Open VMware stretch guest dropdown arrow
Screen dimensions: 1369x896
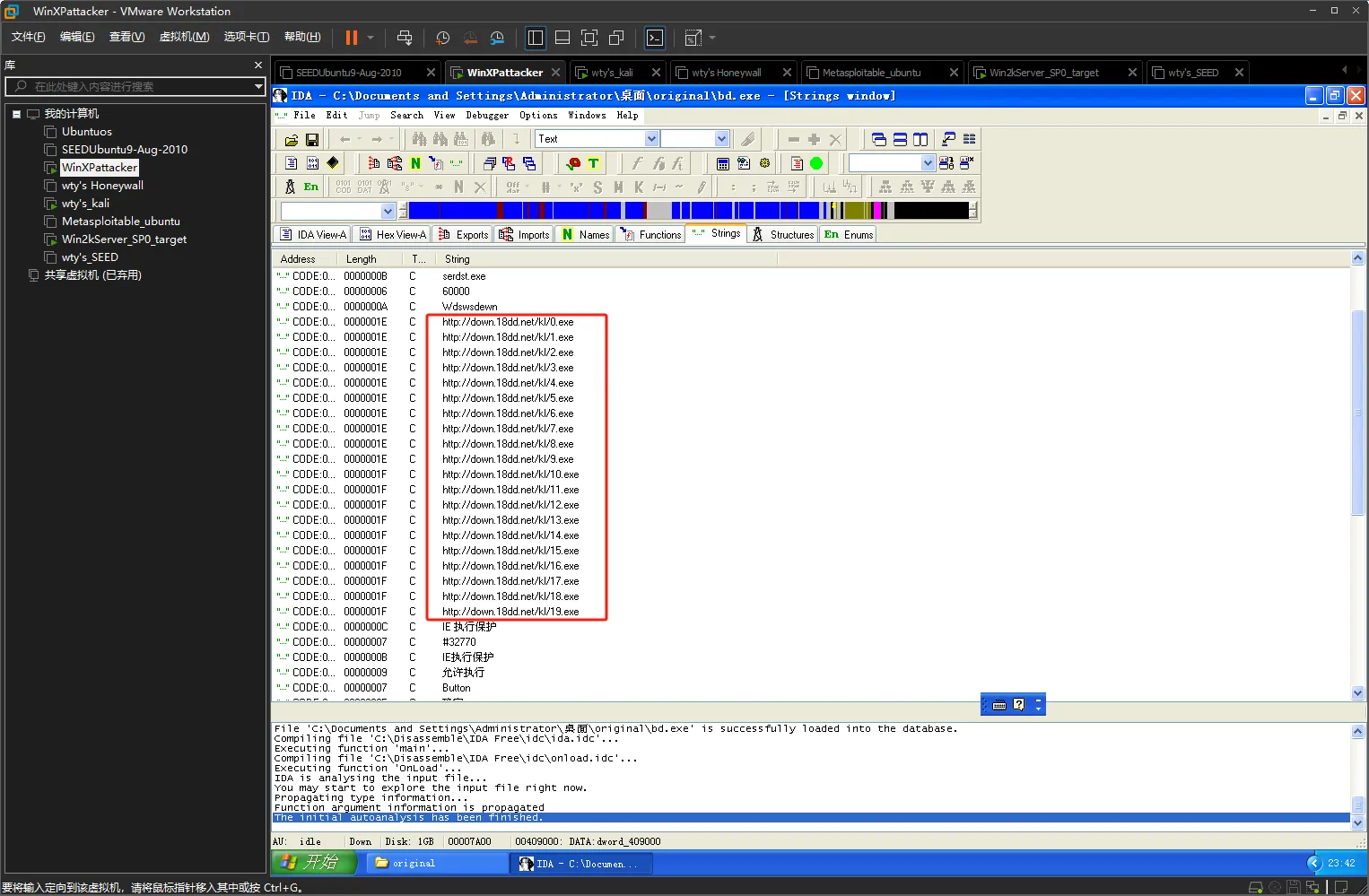[x=712, y=38]
